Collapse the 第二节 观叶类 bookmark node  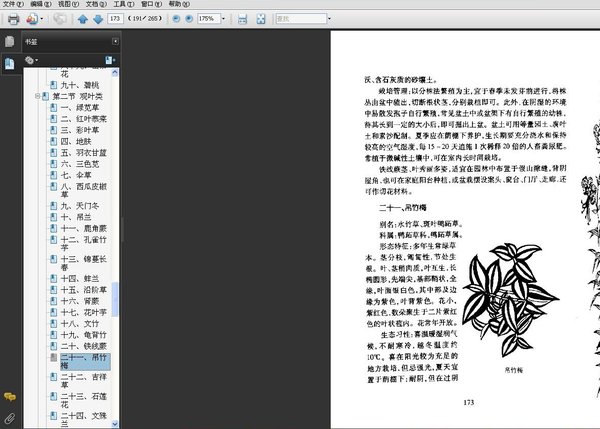[x=38, y=96]
